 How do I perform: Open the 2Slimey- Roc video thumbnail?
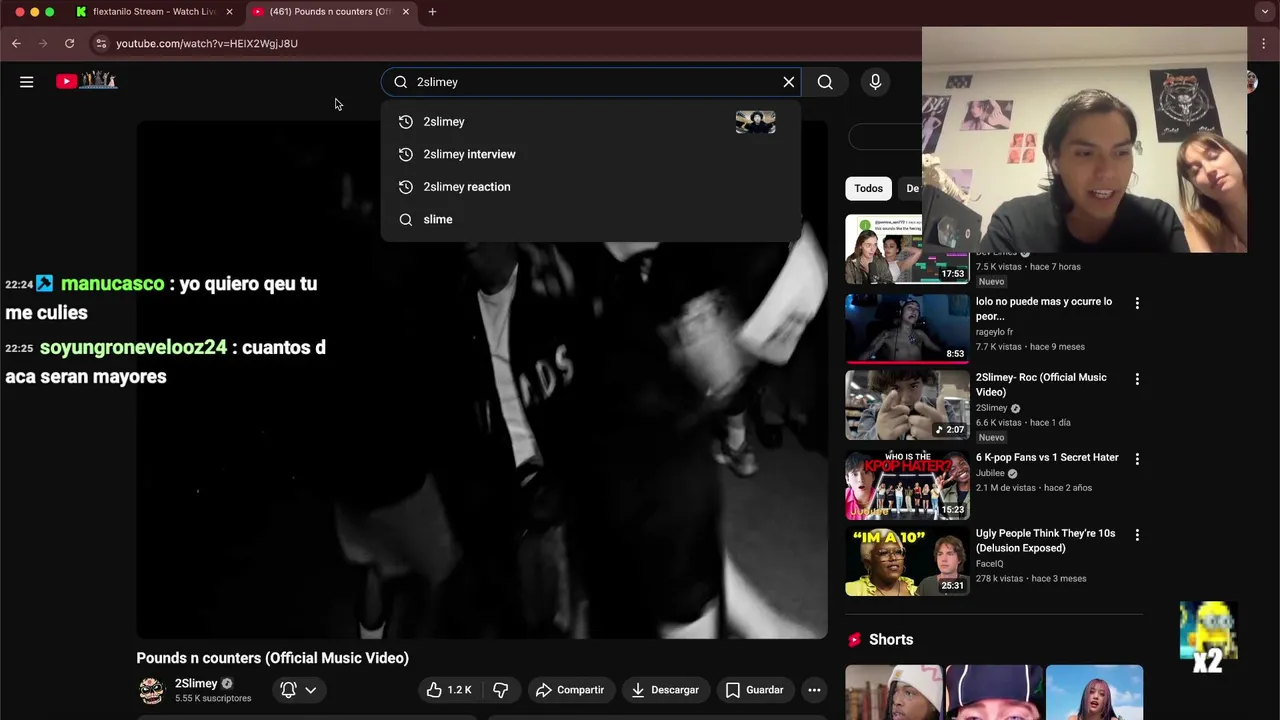click(908, 405)
